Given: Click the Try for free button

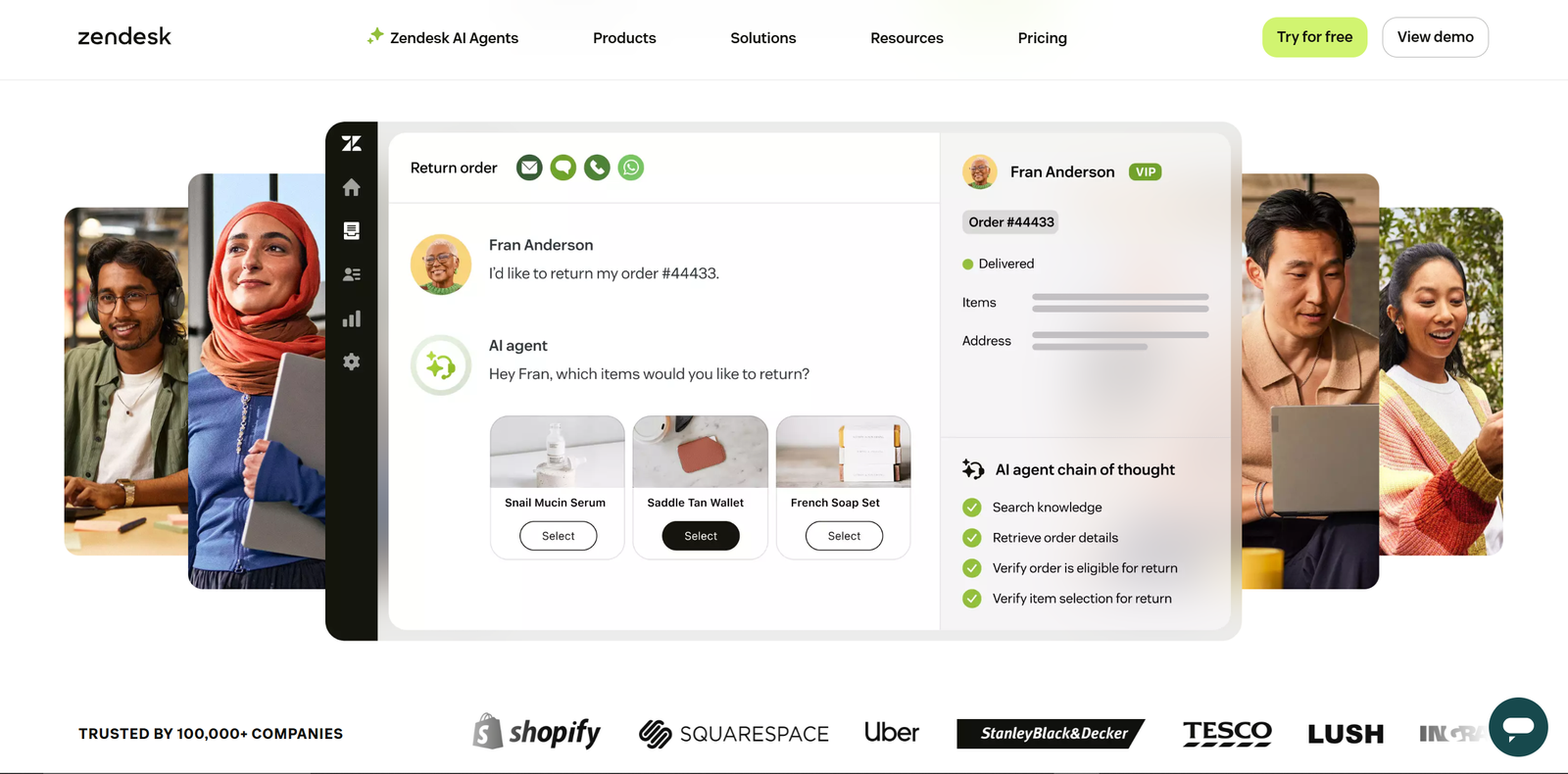Looking at the screenshot, I should click(1314, 37).
